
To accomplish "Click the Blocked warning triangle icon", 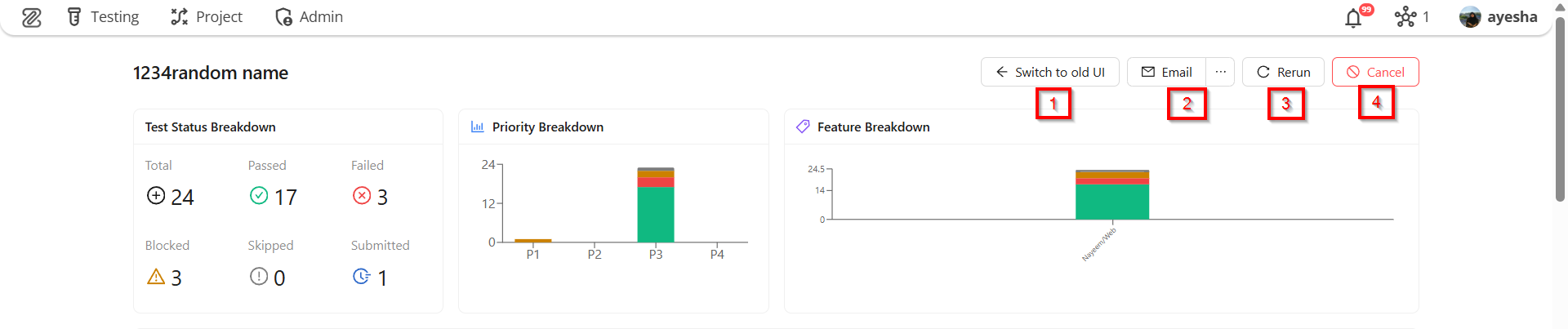I will [x=156, y=277].
